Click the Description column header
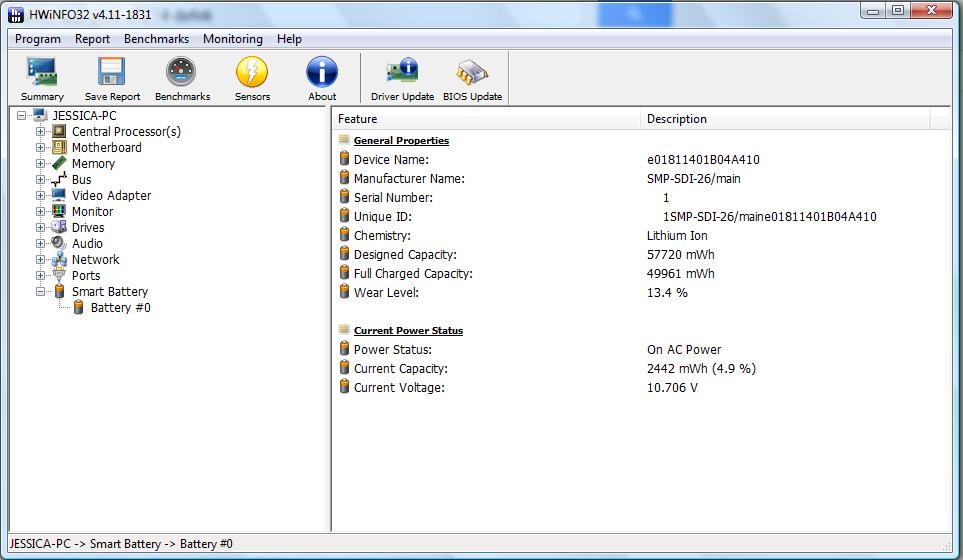Viewport: 963px width, 560px height. (x=786, y=119)
